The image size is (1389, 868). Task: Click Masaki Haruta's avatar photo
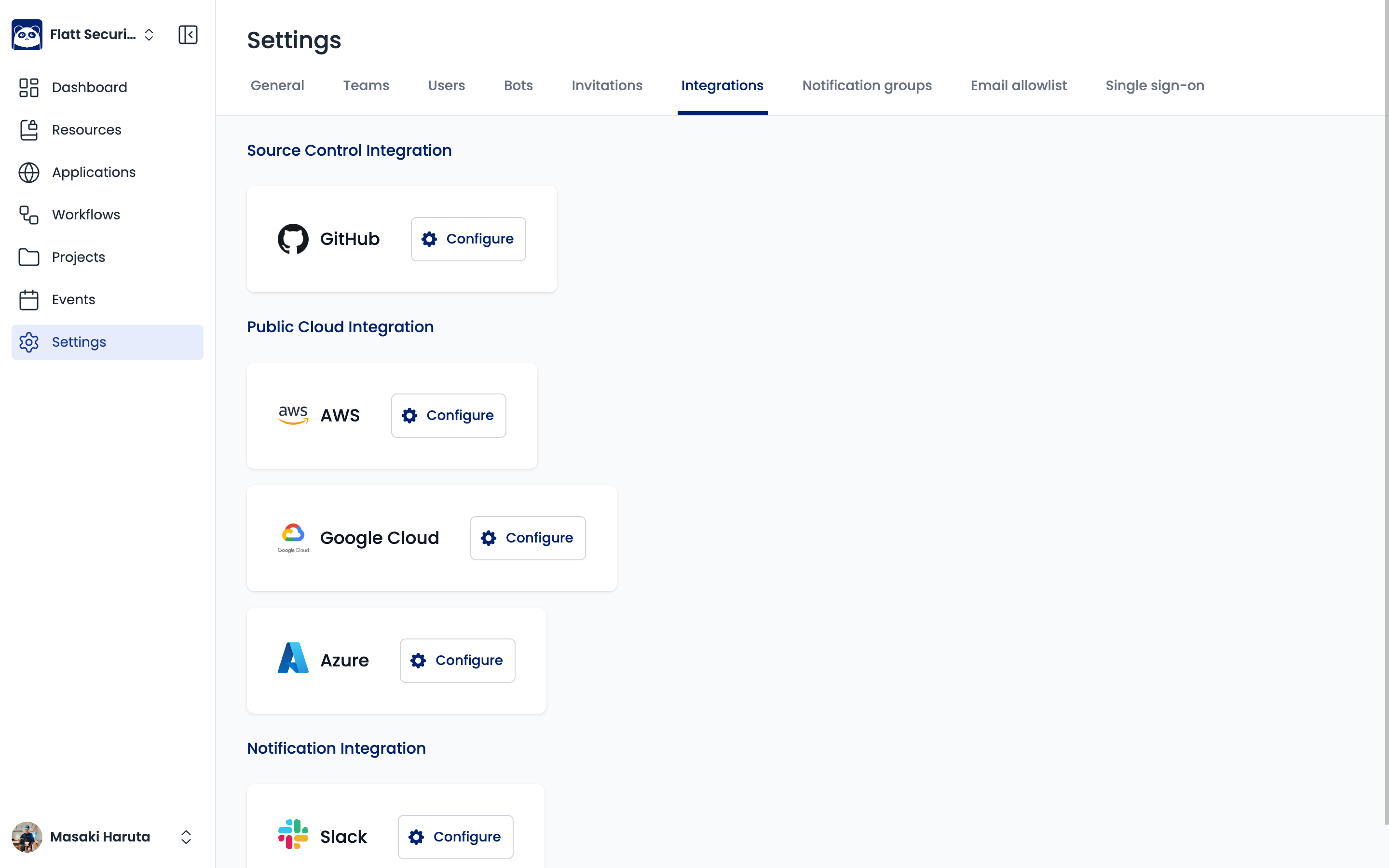tap(27, 837)
